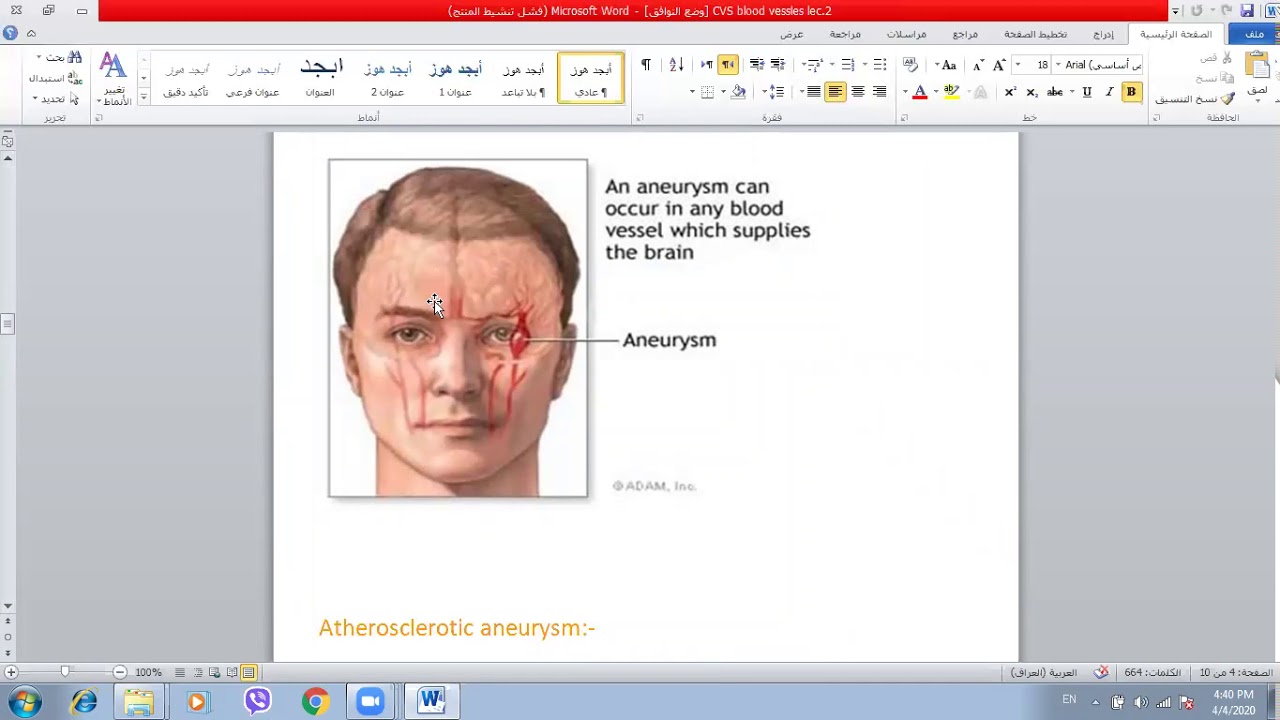Click the Shading paint bucket icon
This screenshot has height=720, width=1280.
pyautogui.click(x=739, y=92)
